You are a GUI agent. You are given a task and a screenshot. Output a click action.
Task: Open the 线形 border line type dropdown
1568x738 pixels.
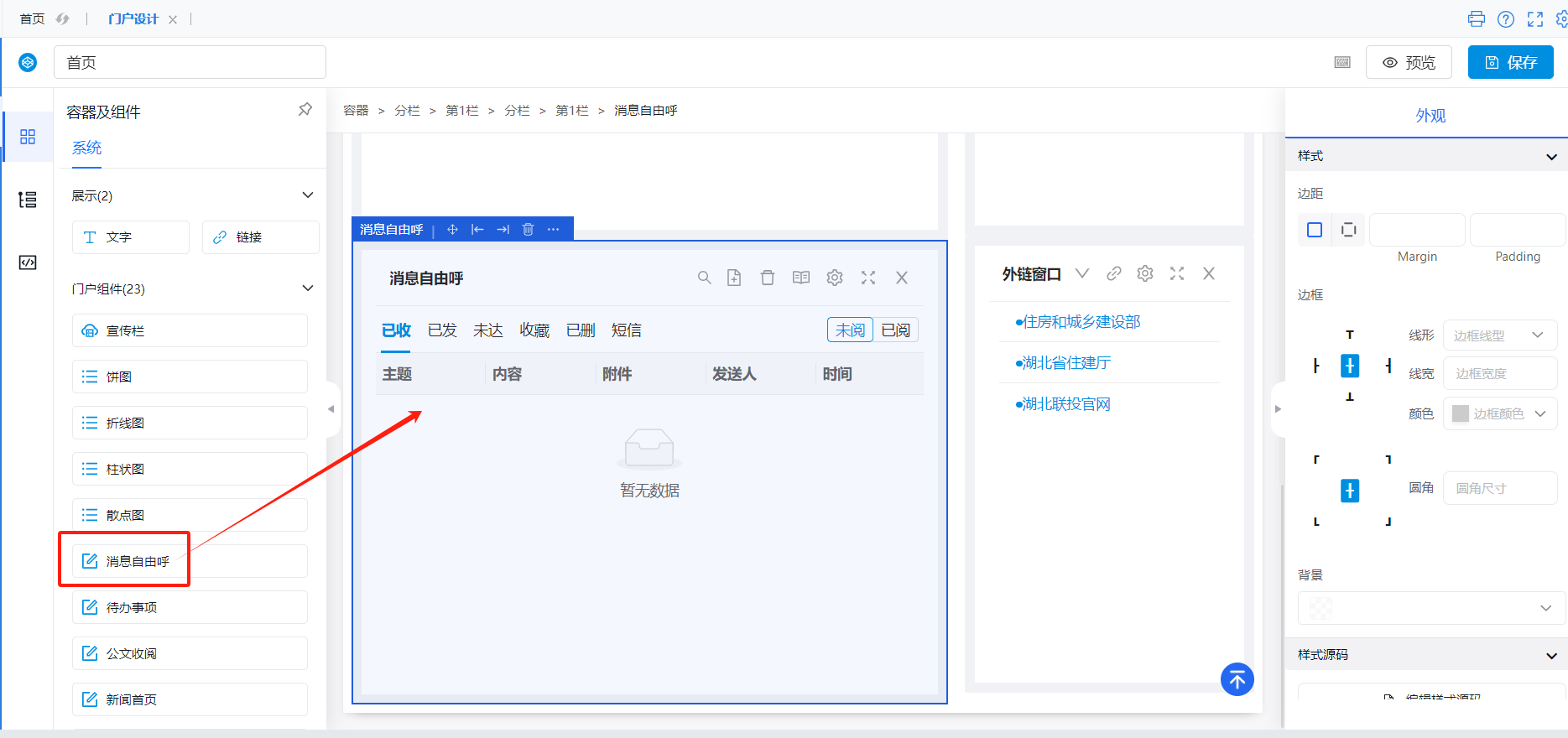coord(1499,335)
